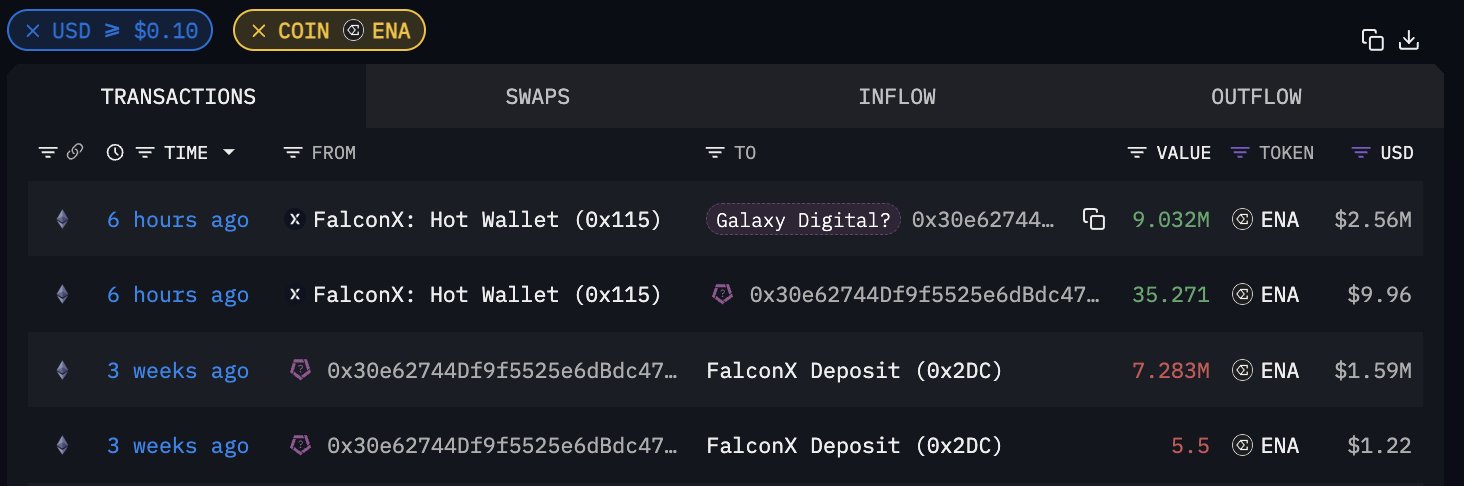The image size is (1464, 486).
Task: Switch to the INFLOW tab
Action: pos(897,97)
